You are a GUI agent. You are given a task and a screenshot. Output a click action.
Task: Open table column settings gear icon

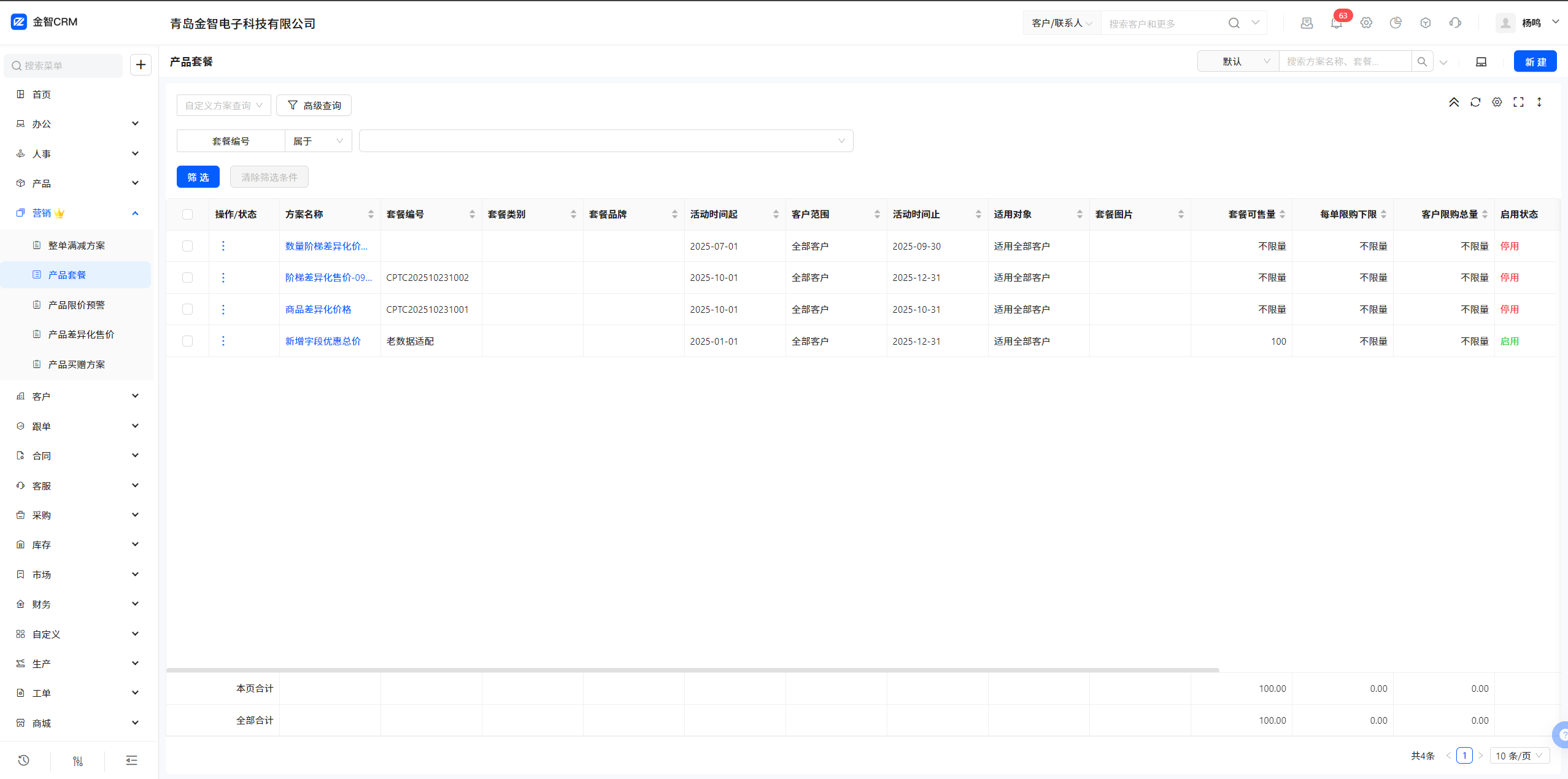(1497, 102)
